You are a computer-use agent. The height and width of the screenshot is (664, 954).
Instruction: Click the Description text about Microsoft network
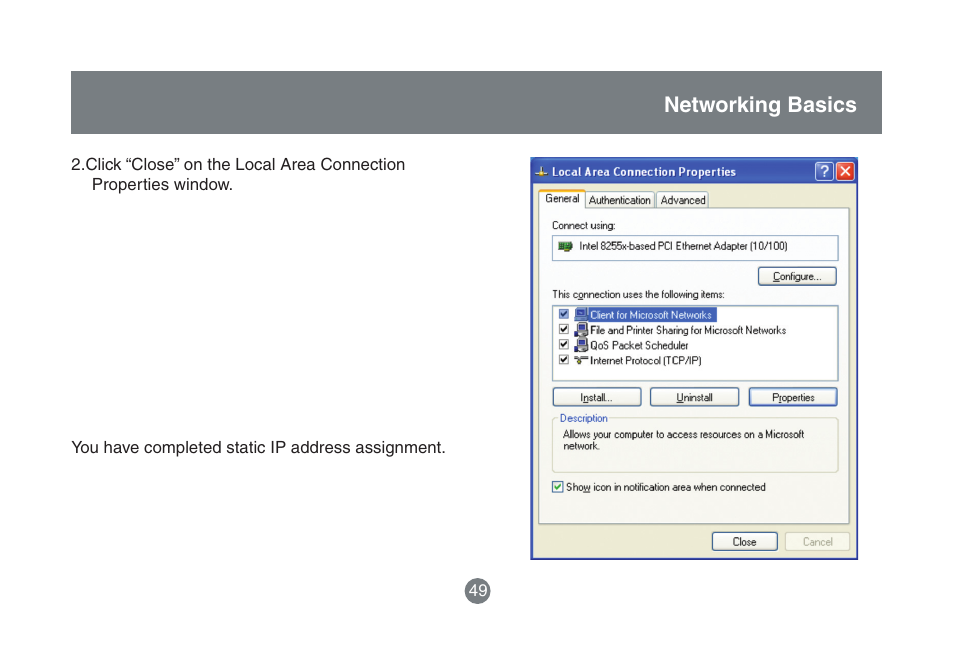pos(683,440)
